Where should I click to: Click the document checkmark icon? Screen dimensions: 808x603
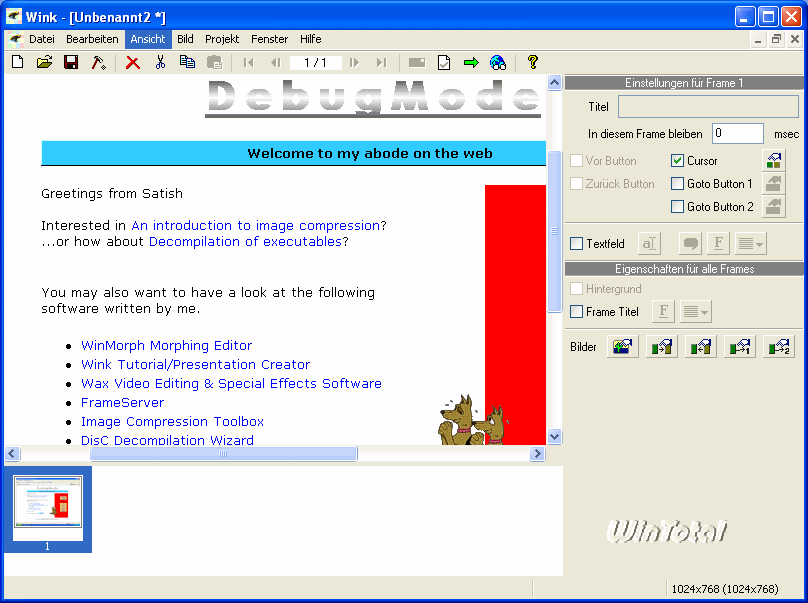(x=444, y=62)
